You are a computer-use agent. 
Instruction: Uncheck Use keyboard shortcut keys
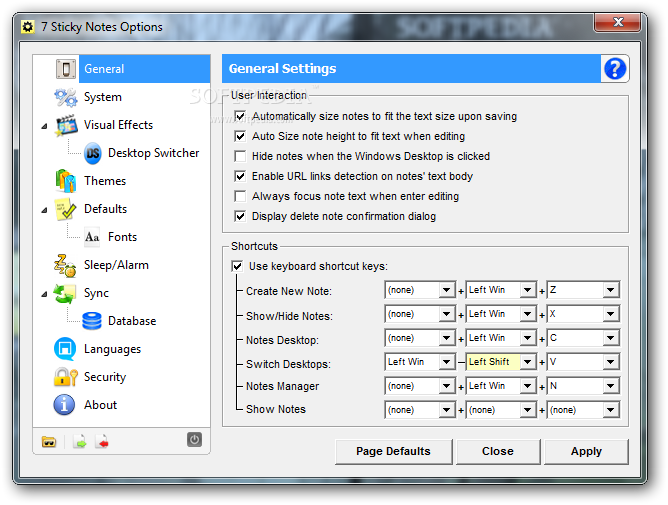point(237,266)
